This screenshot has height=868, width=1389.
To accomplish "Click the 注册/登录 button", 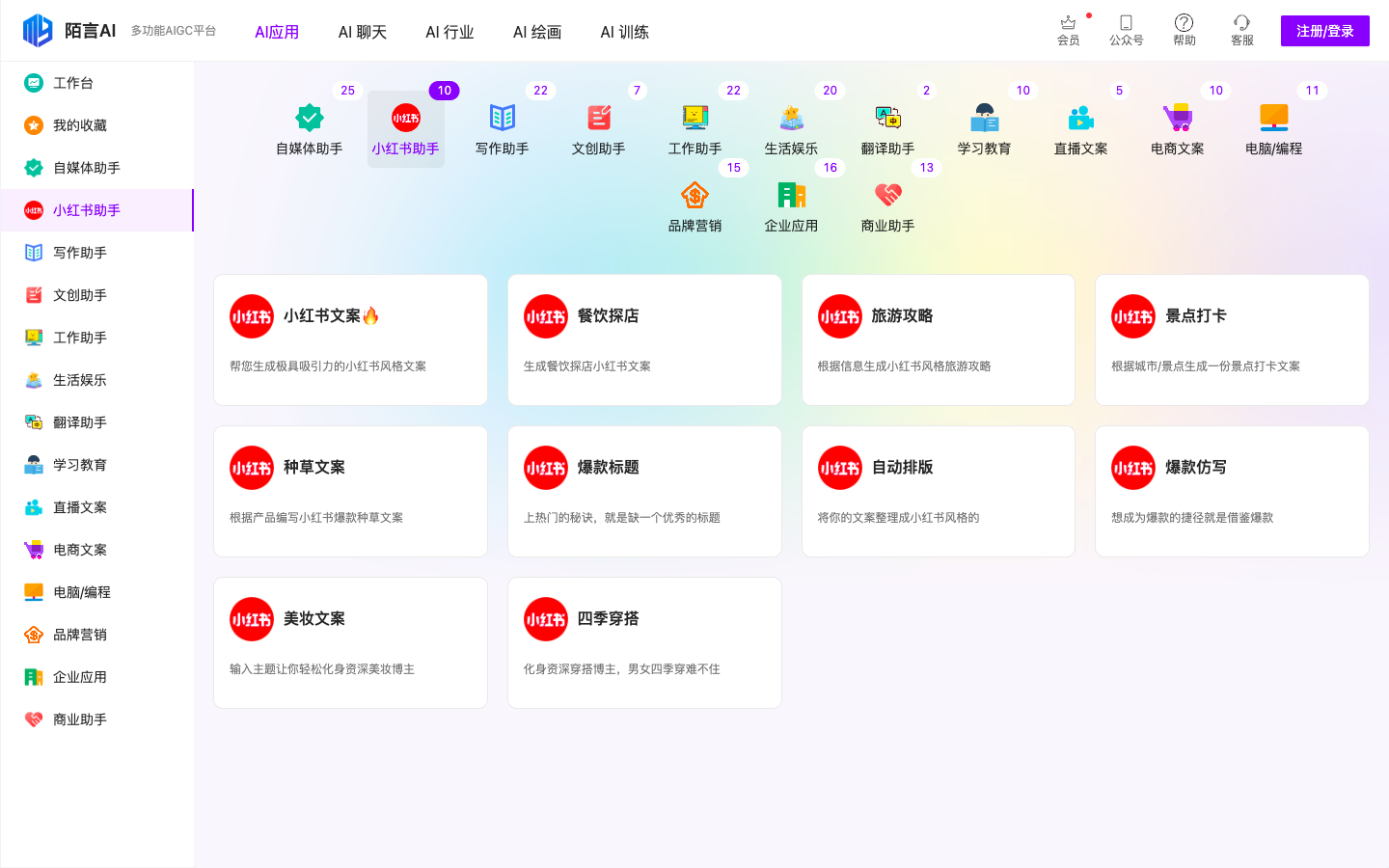I will tap(1324, 31).
